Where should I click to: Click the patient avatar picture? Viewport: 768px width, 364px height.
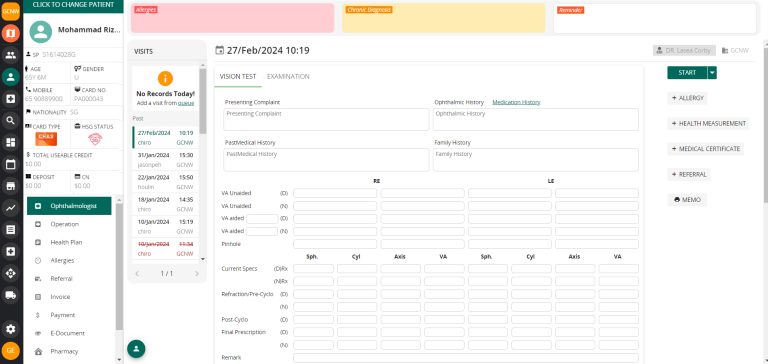(41, 32)
